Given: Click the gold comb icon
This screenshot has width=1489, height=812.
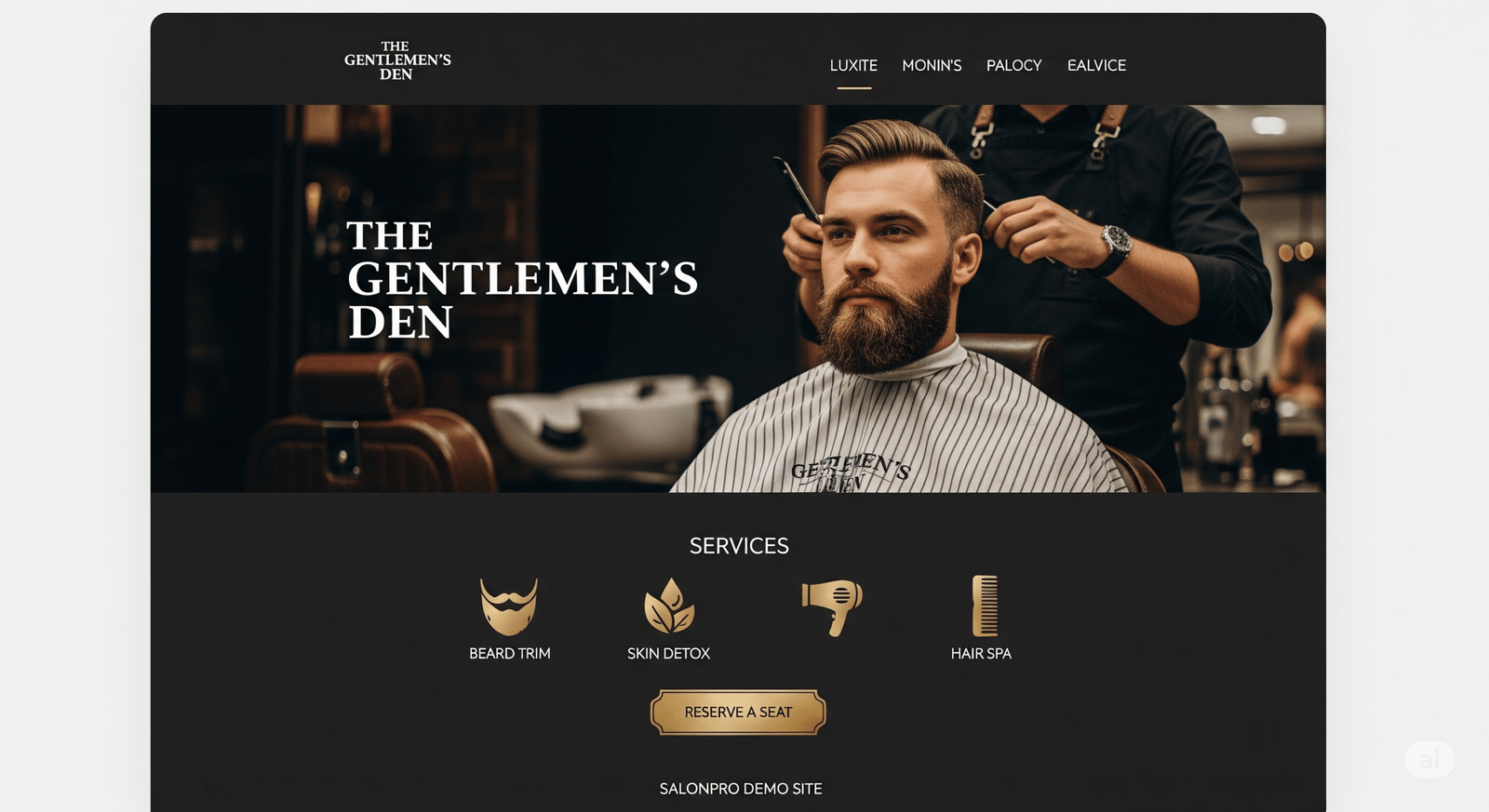Looking at the screenshot, I should pyautogui.click(x=985, y=606).
